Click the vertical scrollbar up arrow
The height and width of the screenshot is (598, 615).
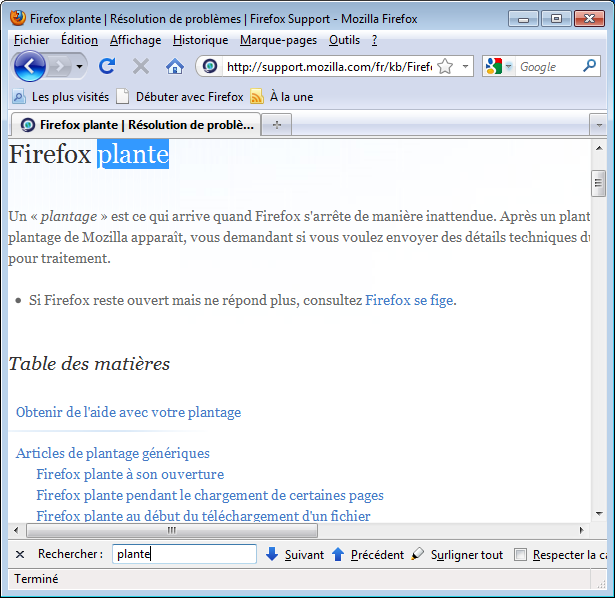pyautogui.click(x=599, y=148)
